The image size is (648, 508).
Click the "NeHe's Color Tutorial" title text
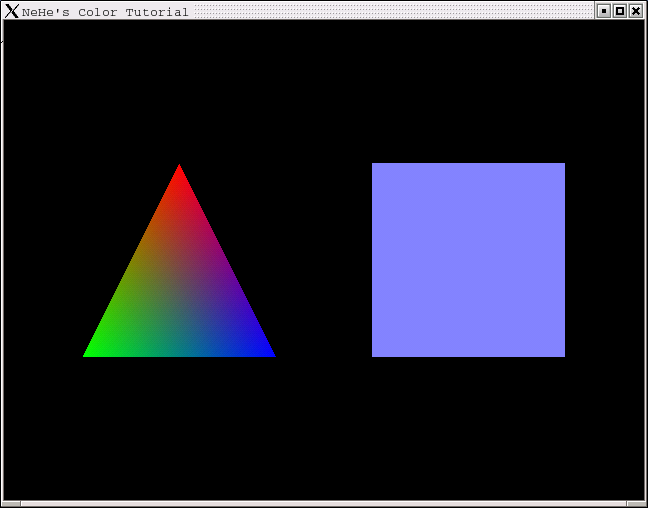(x=105, y=12)
